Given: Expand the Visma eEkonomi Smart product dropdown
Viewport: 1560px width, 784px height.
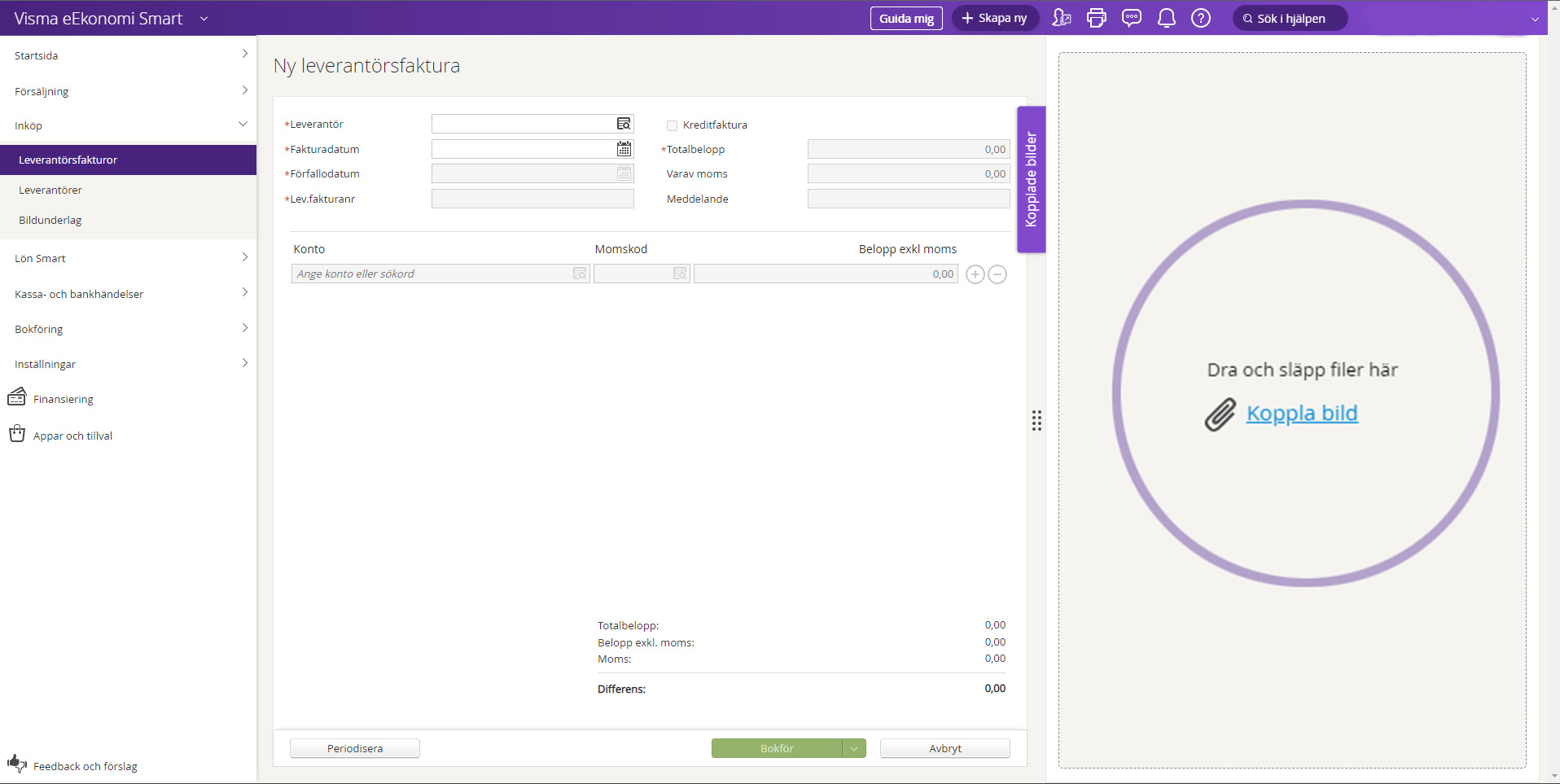Looking at the screenshot, I should tap(204, 19).
